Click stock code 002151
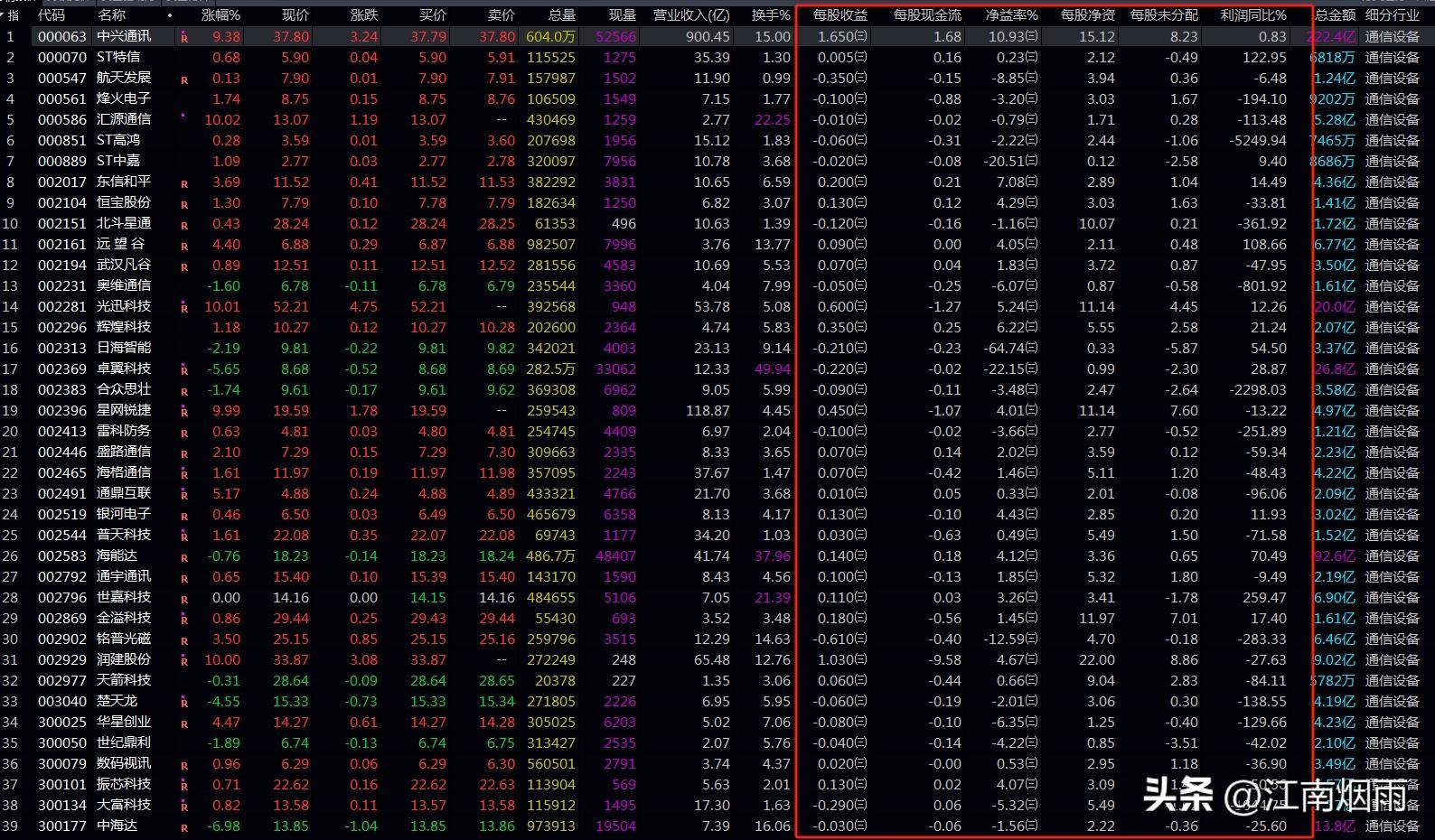 tap(62, 223)
